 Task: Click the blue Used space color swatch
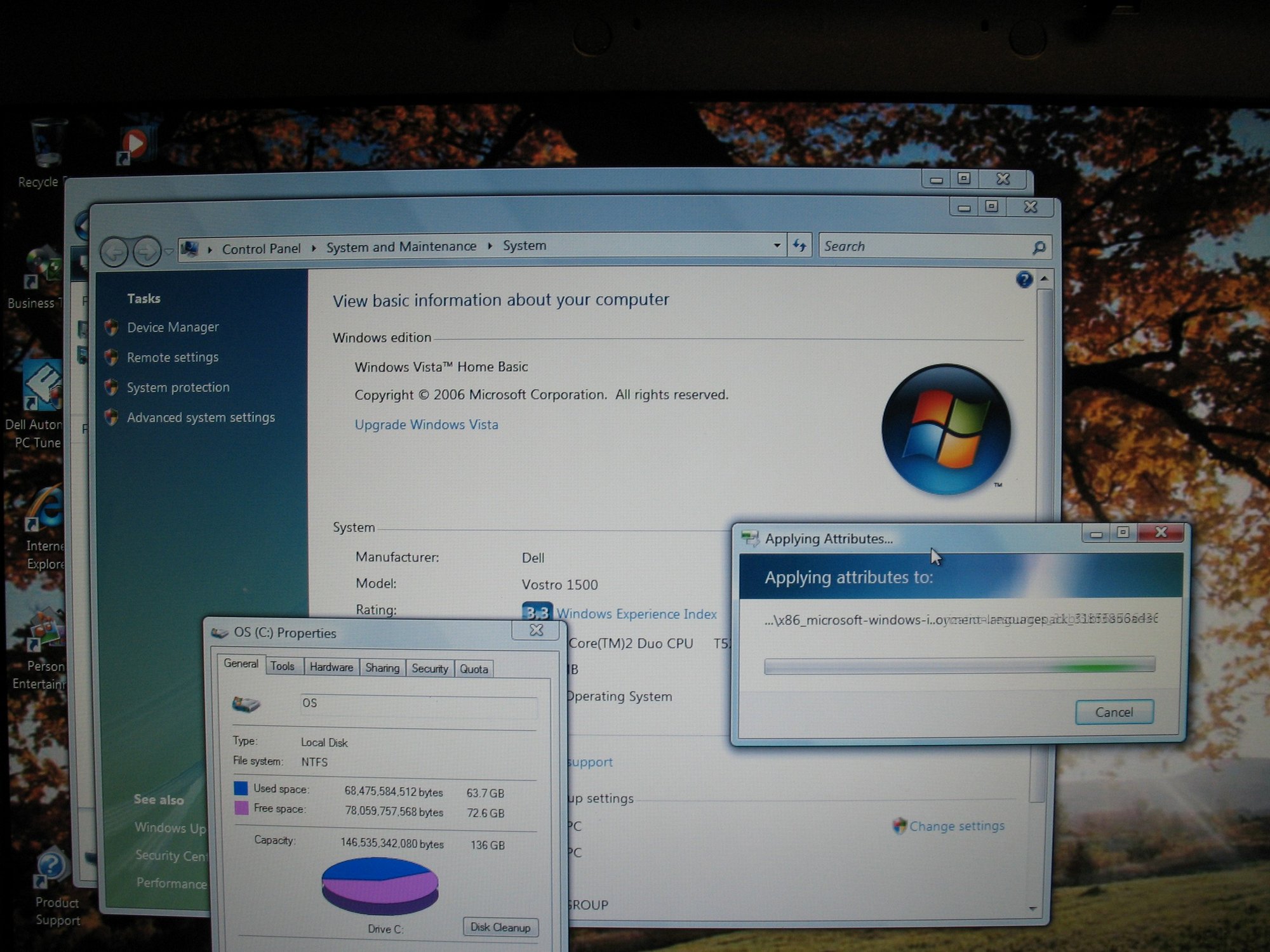click(x=241, y=788)
